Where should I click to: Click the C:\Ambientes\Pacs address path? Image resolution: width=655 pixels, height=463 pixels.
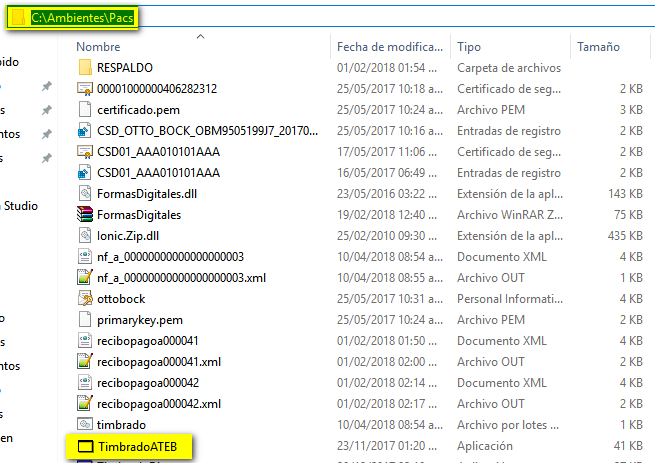coord(82,18)
